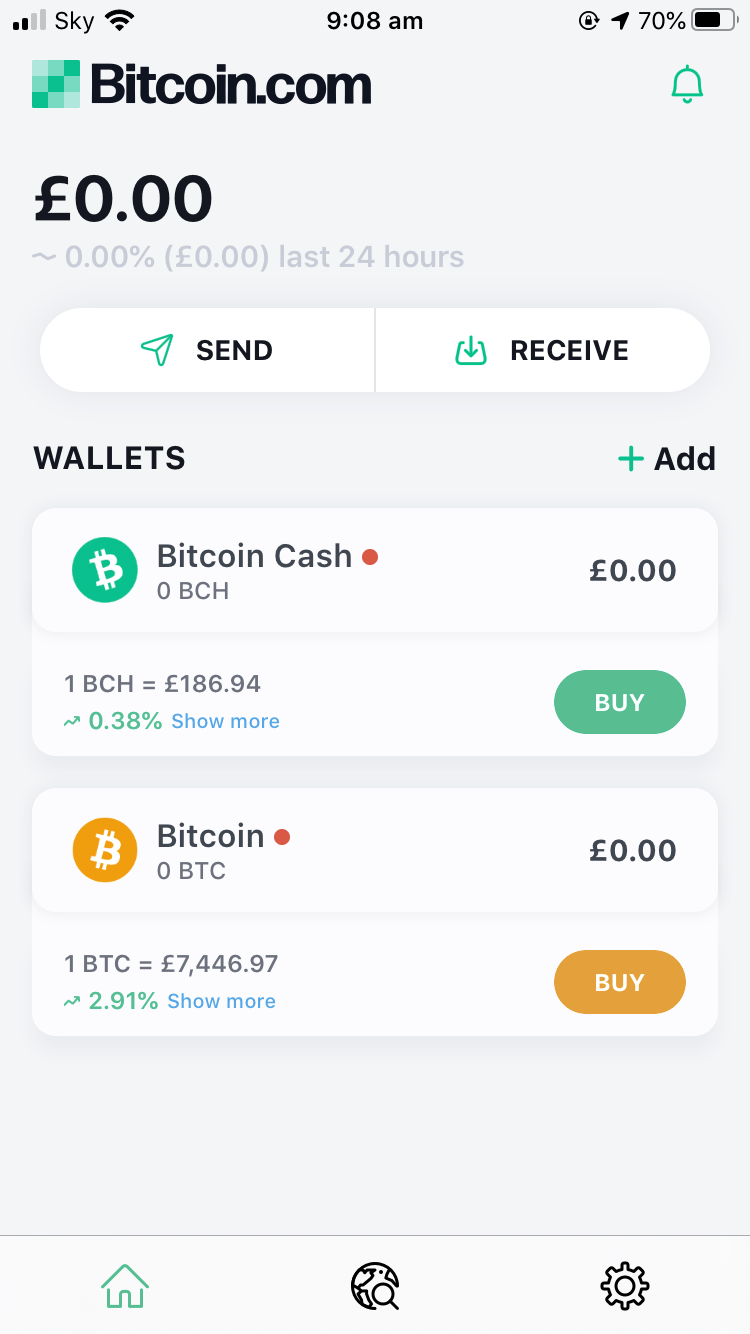Image resolution: width=750 pixels, height=1334 pixels.
Task: Expand Show more under BCH price
Action: 225,721
